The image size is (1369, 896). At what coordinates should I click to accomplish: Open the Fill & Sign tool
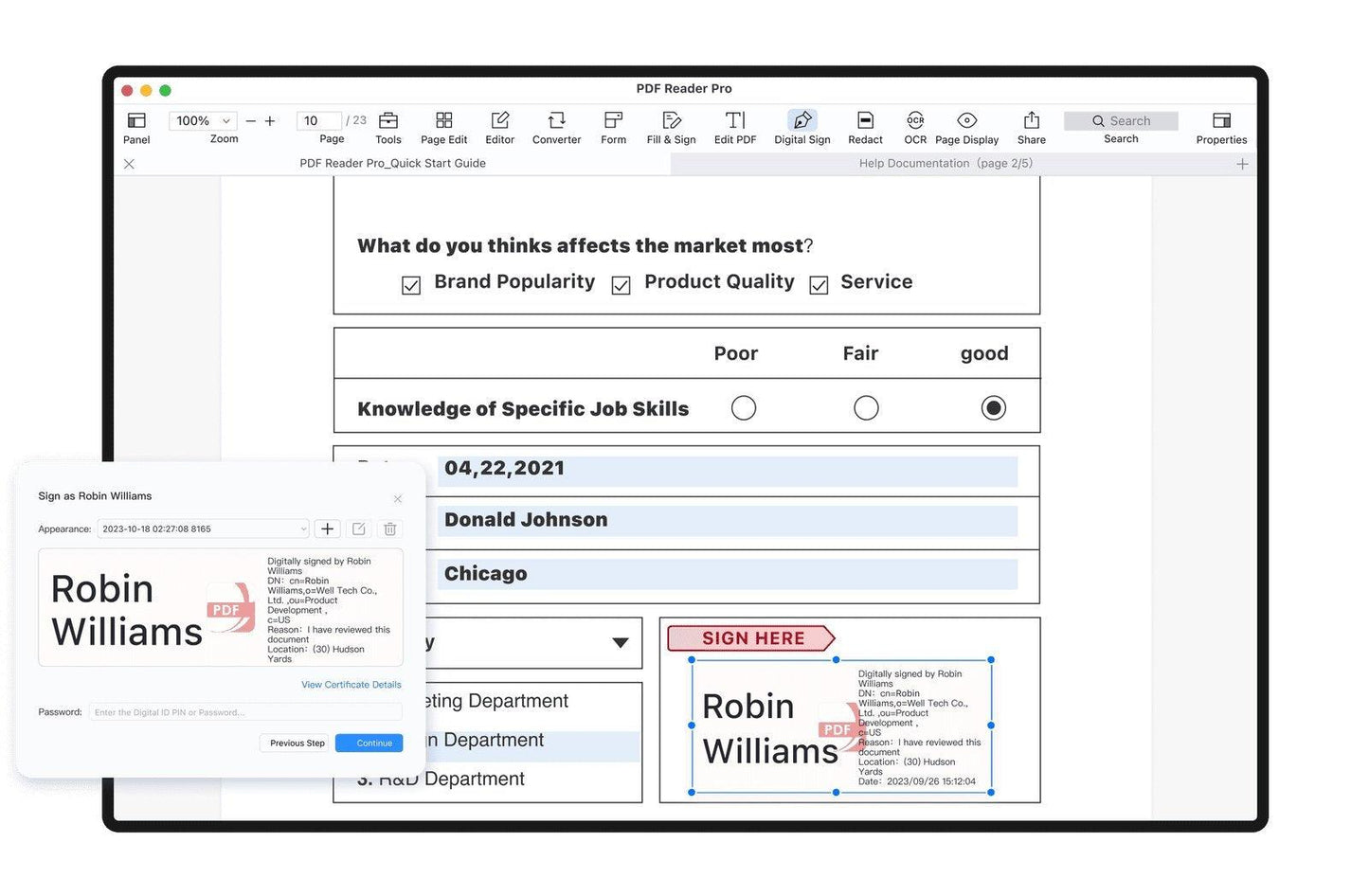coord(671,127)
